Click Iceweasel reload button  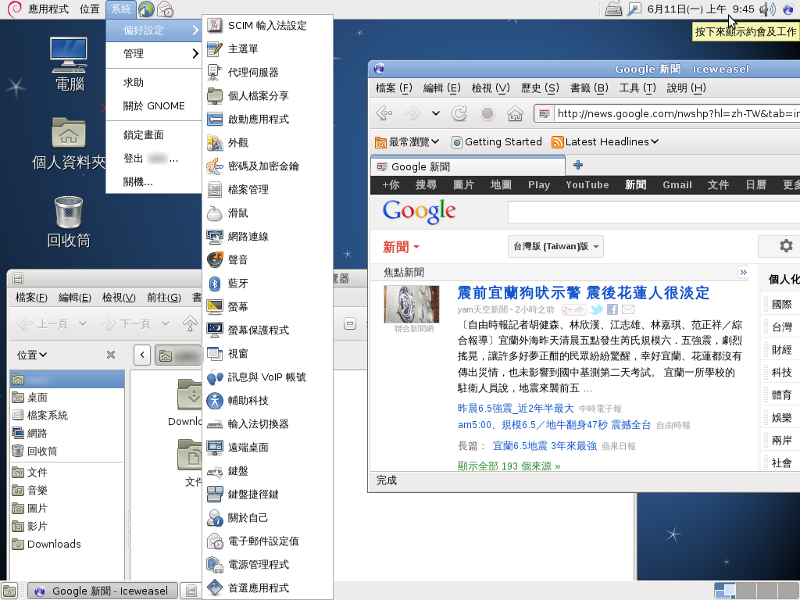(x=459, y=113)
